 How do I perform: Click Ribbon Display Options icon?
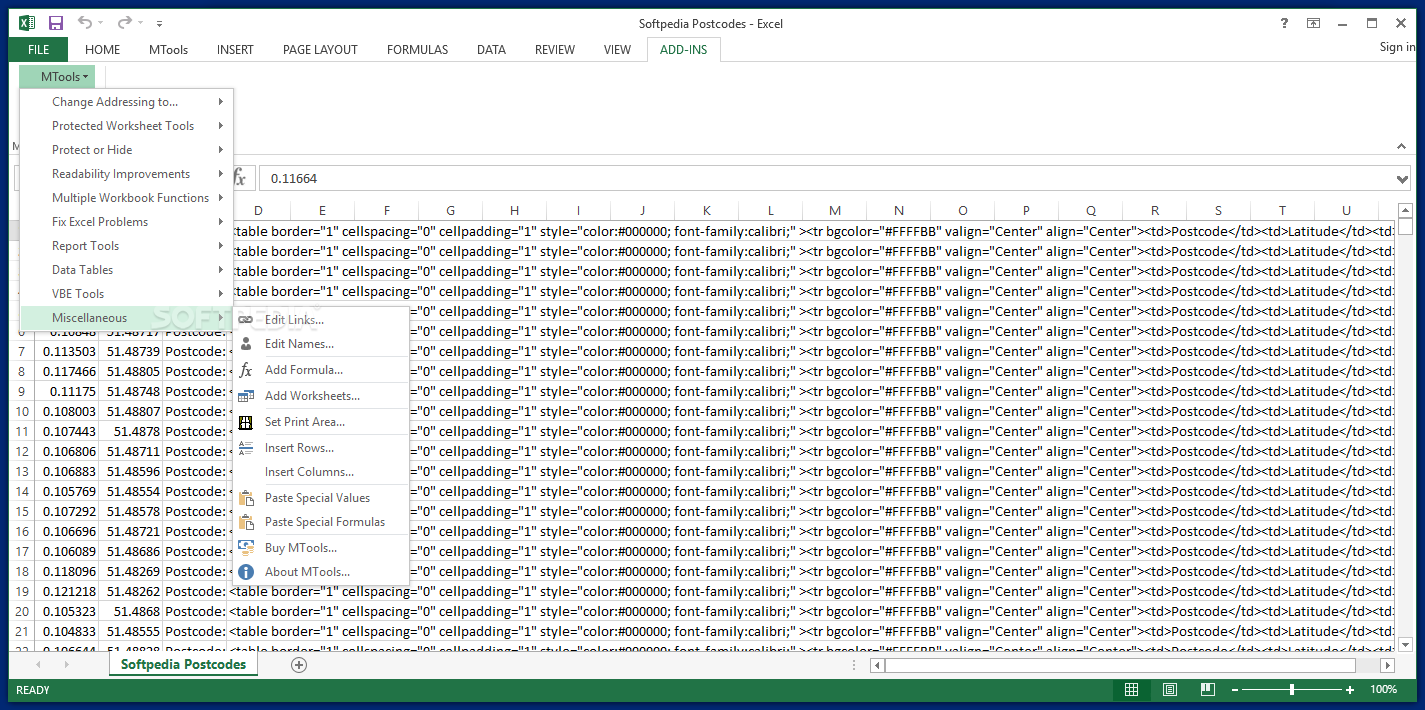click(x=1313, y=23)
